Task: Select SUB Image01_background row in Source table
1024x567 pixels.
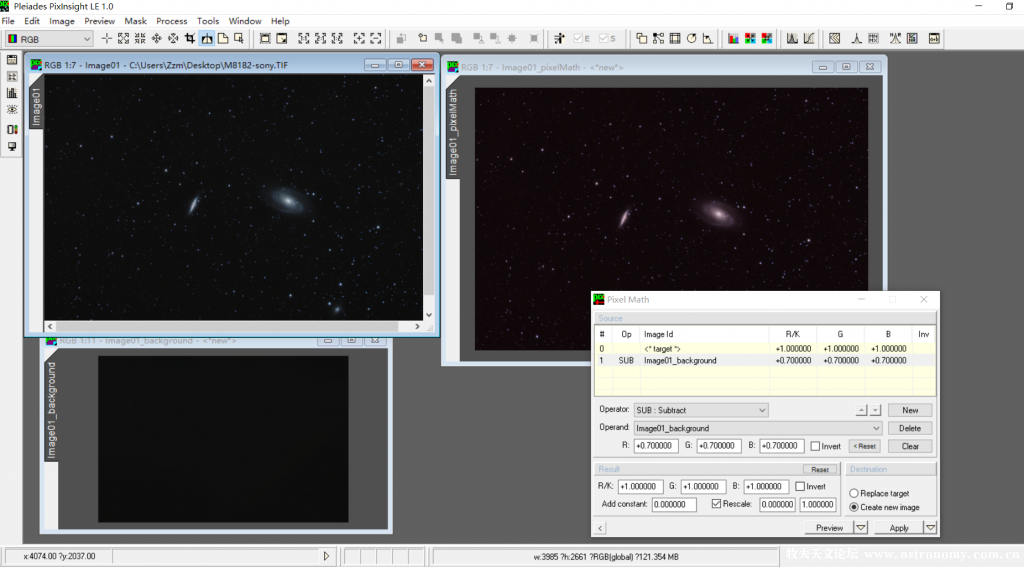Action: [x=765, y=361]
